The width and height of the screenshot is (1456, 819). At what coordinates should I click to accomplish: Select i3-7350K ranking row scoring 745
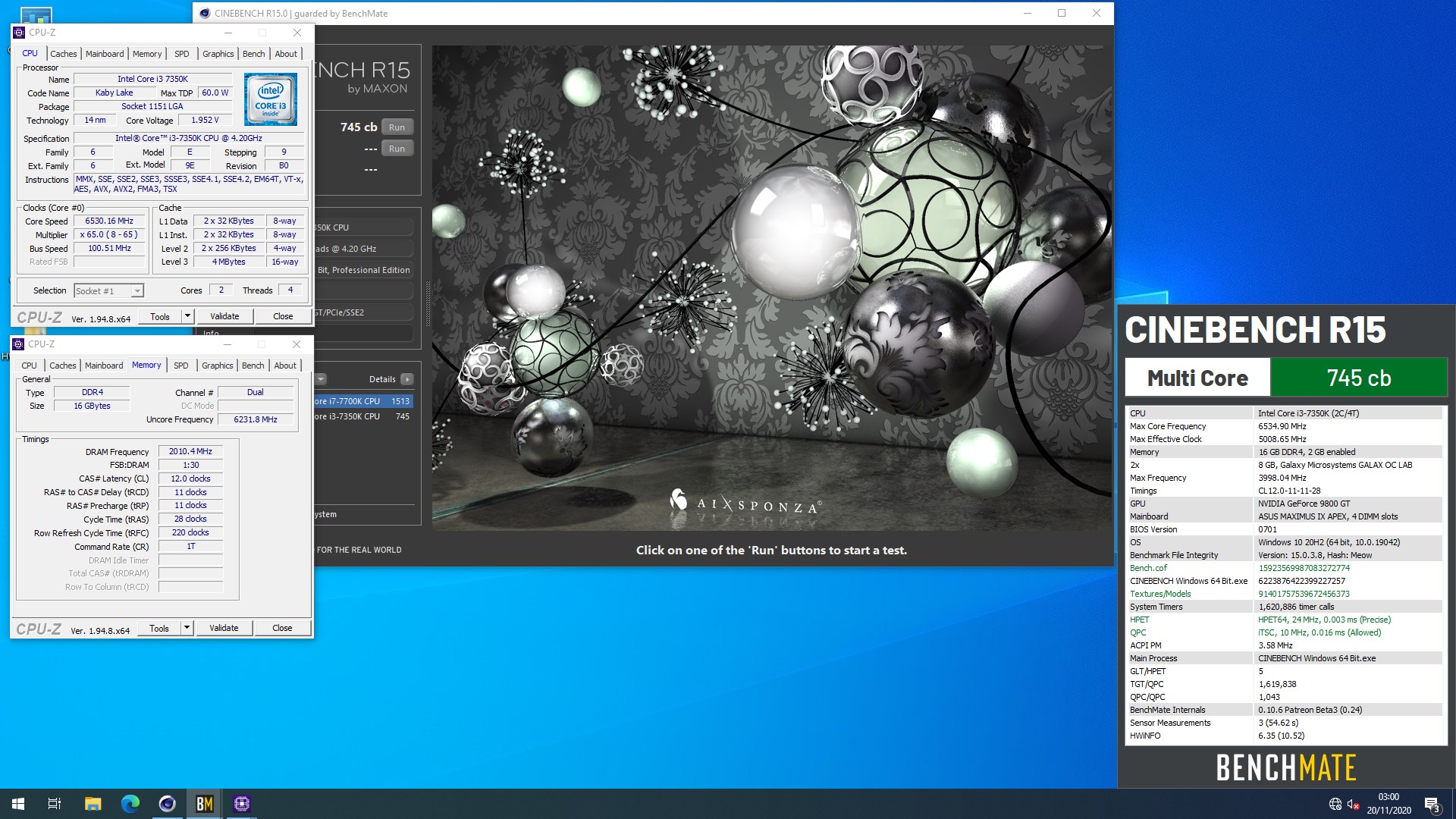coord(363,416)
